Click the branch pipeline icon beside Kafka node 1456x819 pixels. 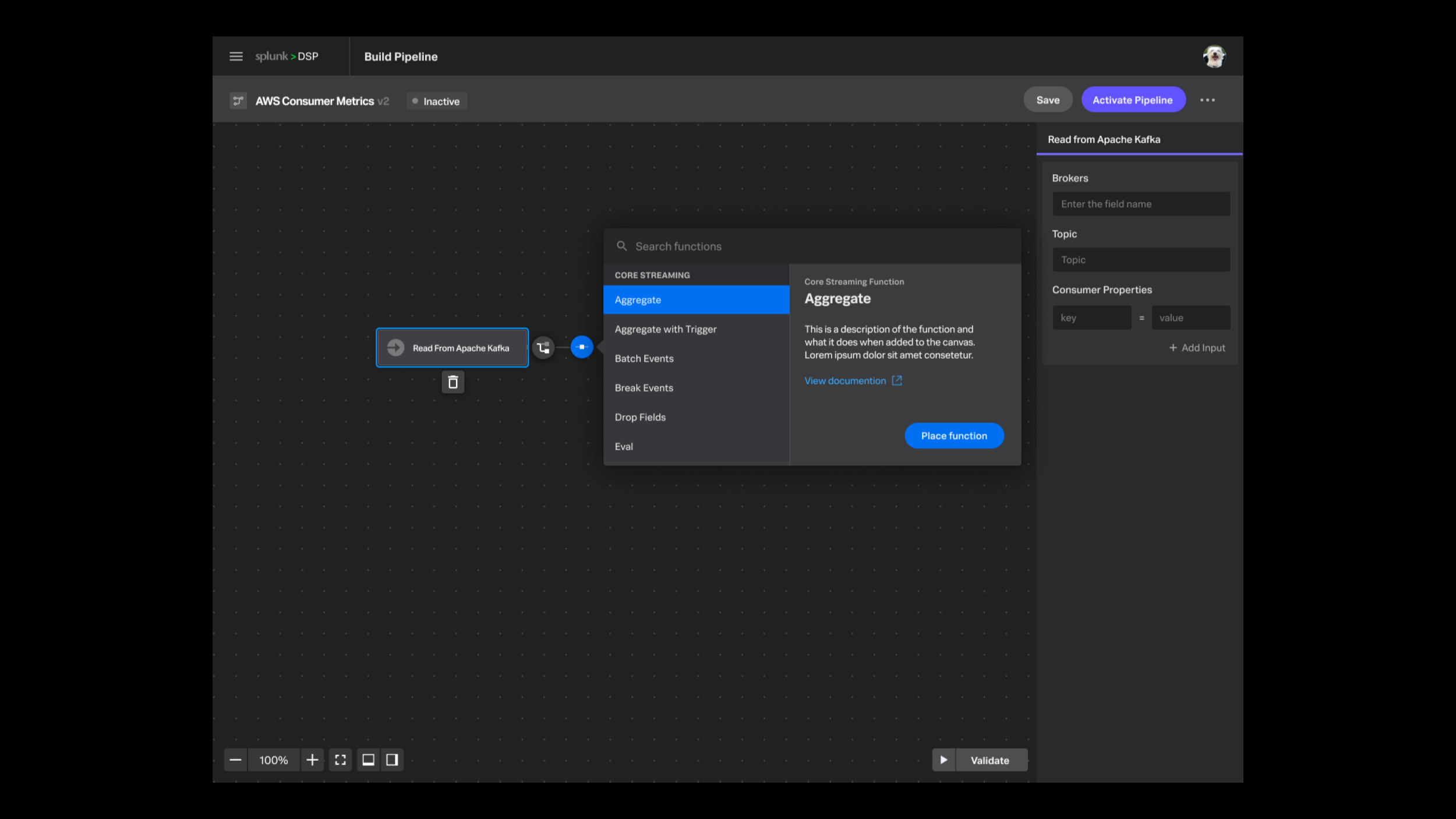coord(543,348)
